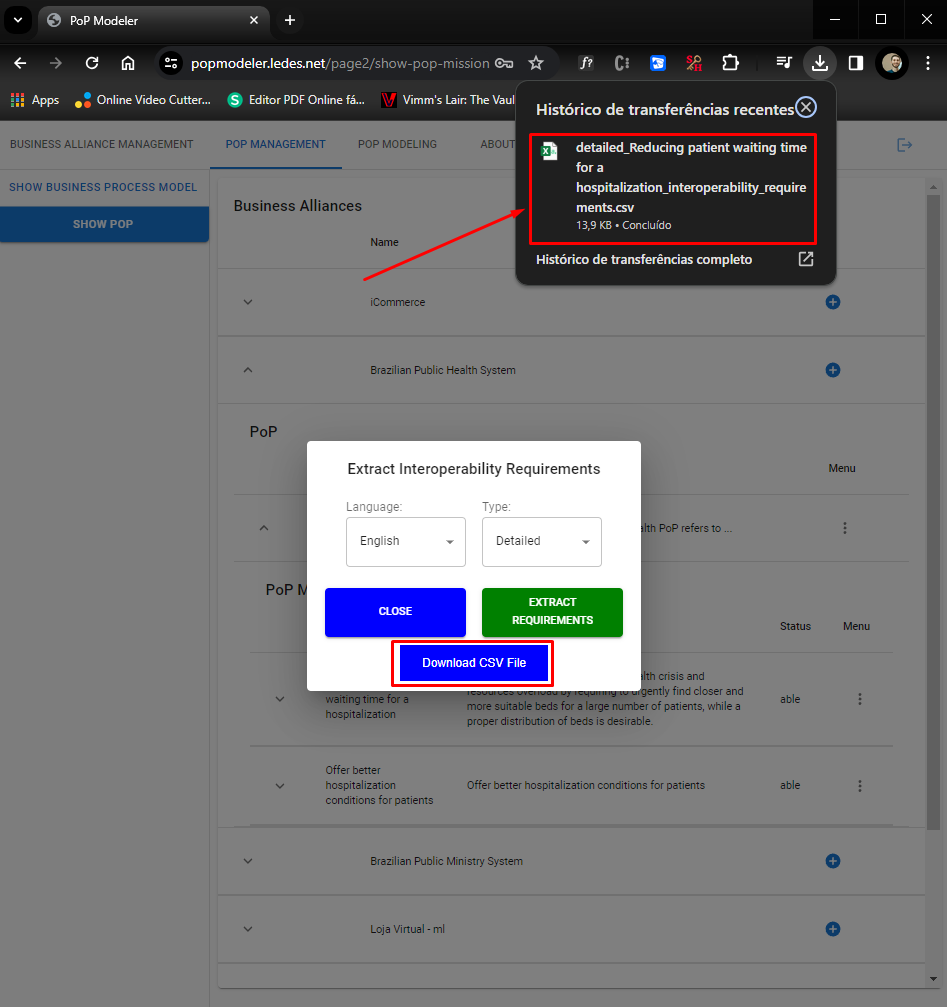Expand the Brazilian Public Ministry System row
Screen dimensions: 947x1007
coord(248,861)
